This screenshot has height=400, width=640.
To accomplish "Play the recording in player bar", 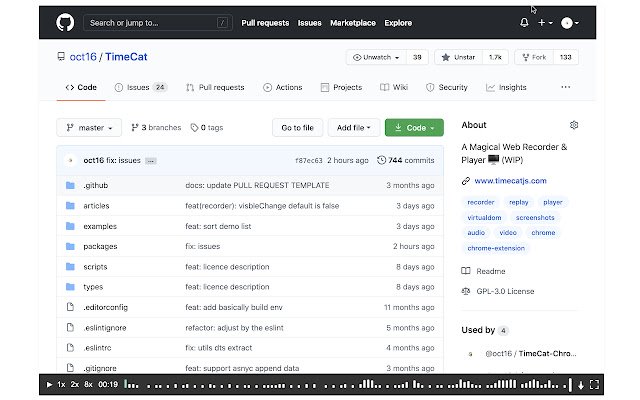I will pyautogui.click(x=49, y=384).
